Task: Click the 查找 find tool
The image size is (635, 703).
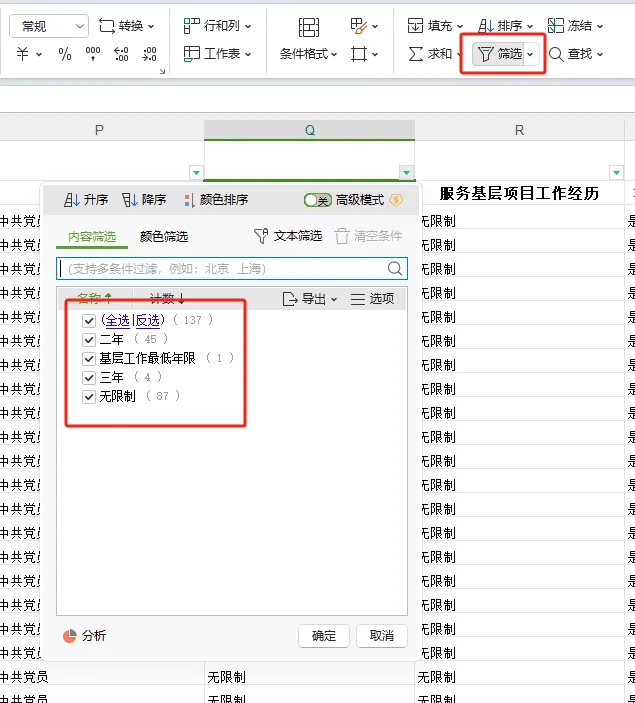Action: (576, 54)
